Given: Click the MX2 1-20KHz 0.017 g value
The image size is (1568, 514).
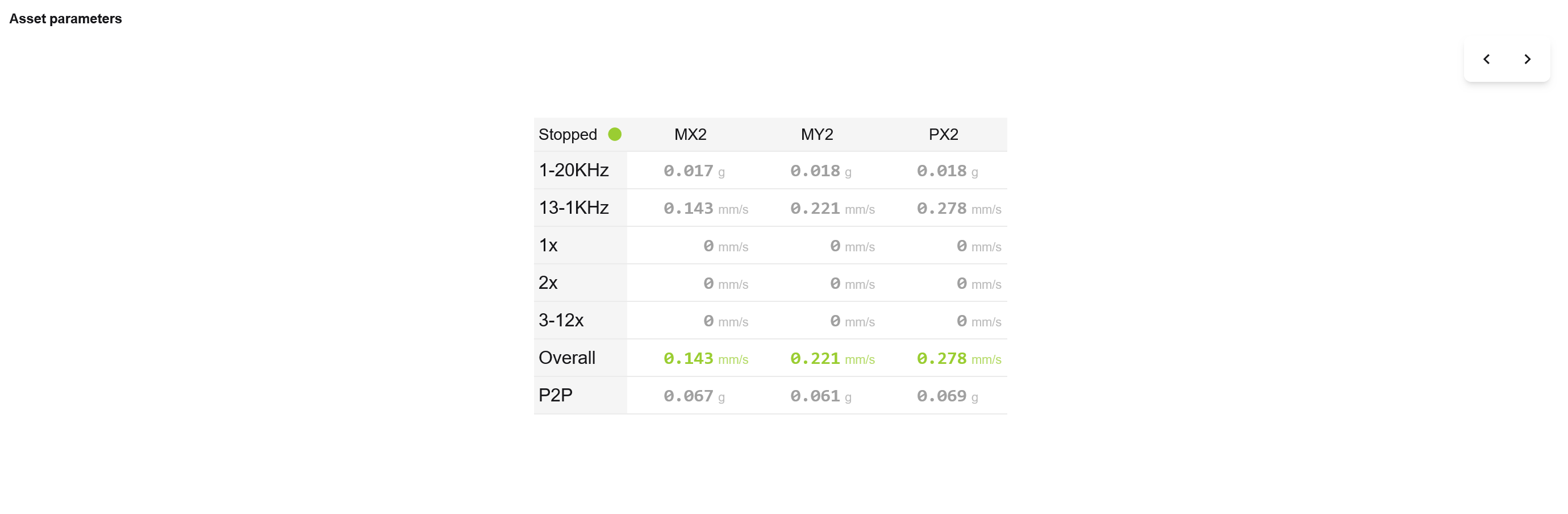Looking at the screenshot, I should coord(694,171).
